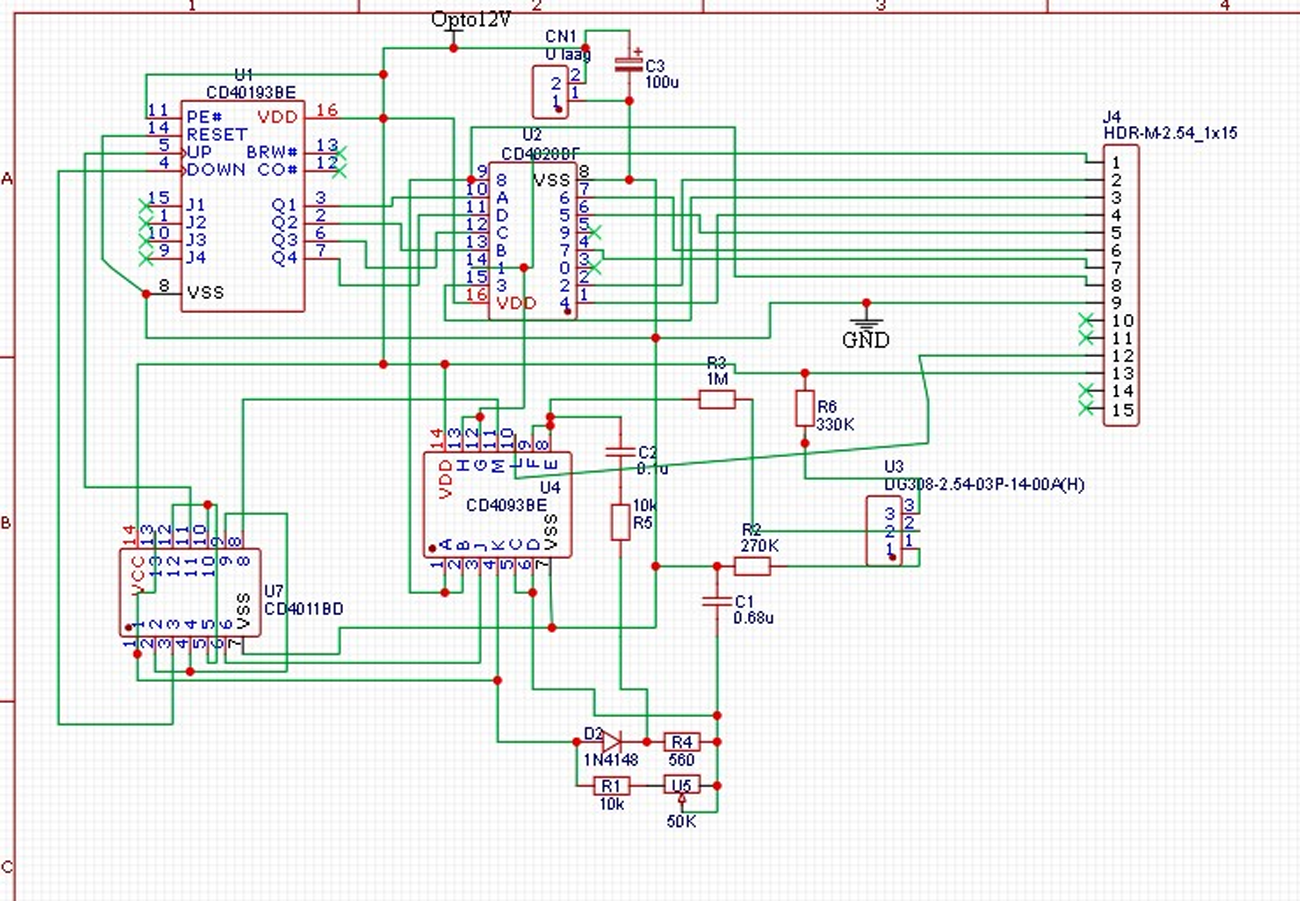The image size is (1300, 901).
Task: Select resistor R3 symbol
Action: click(x=717, y=400)
